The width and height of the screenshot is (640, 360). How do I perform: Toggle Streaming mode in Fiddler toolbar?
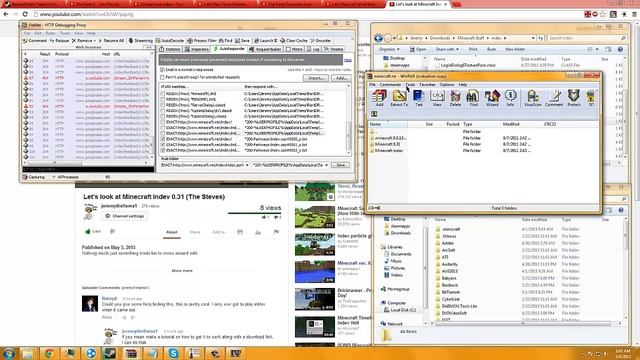pos(140,41)
